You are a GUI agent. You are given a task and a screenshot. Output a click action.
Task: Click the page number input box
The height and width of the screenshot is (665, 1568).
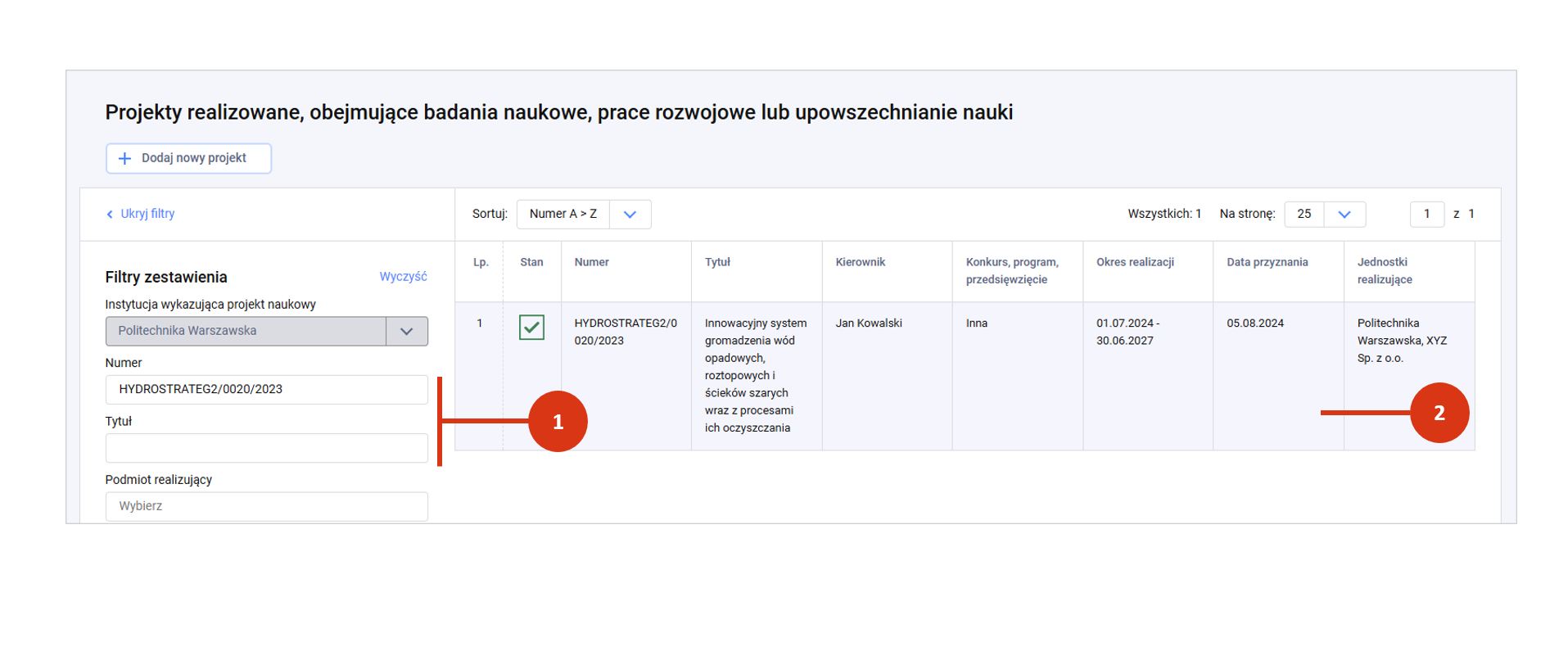pyautogui.click(x=1426, y=215)
